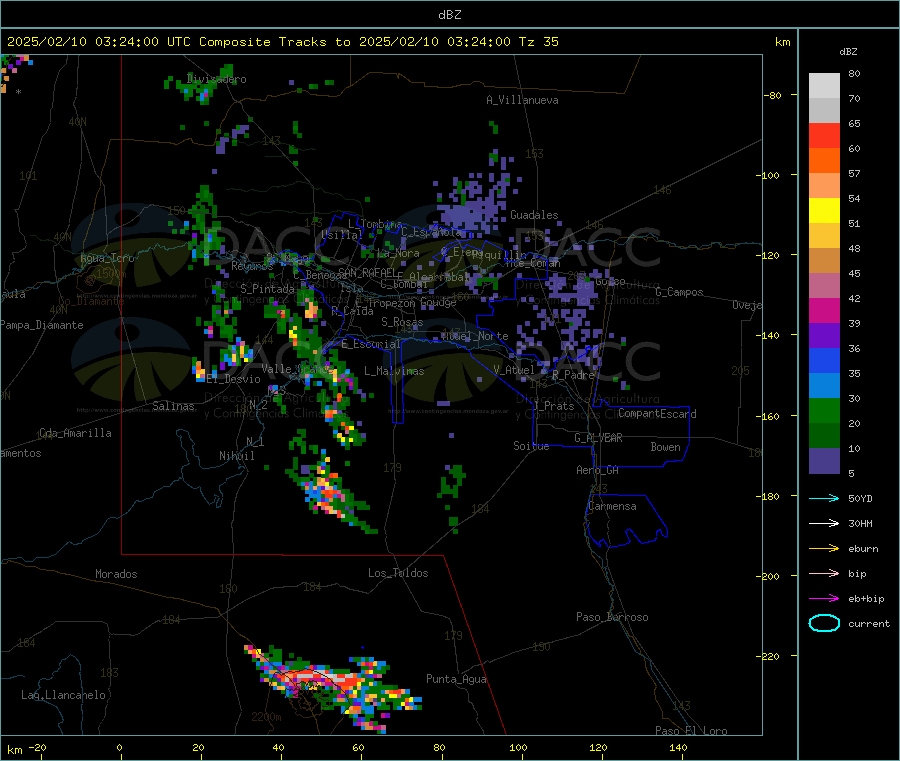The height and width of the screenshot is (761, 900).
Task: Click the CompantEscard map label
Action: 658,414
